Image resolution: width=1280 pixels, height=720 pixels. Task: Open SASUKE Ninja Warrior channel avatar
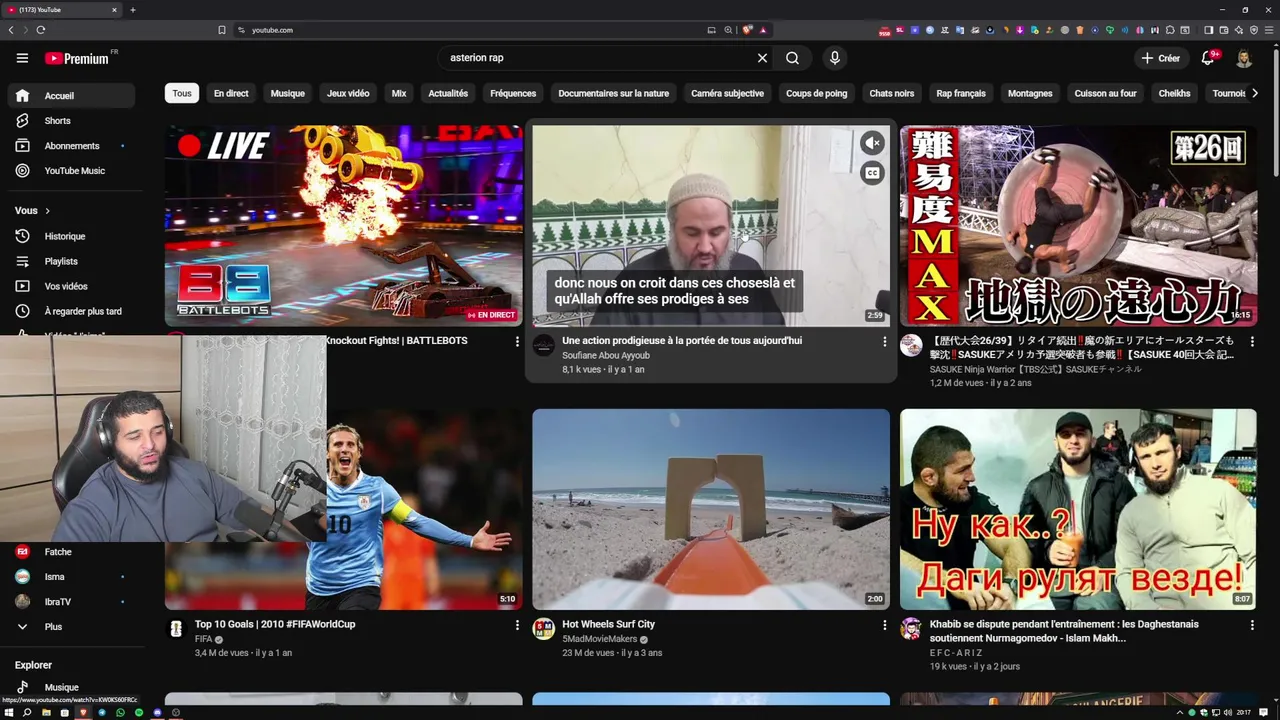tap(911, 346)
